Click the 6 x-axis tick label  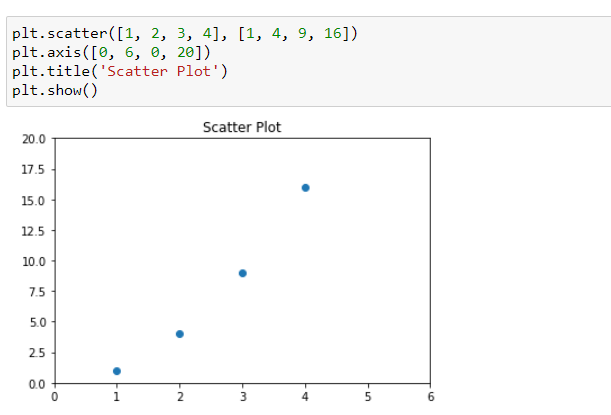pyautogui.click(x=431, y=397)
